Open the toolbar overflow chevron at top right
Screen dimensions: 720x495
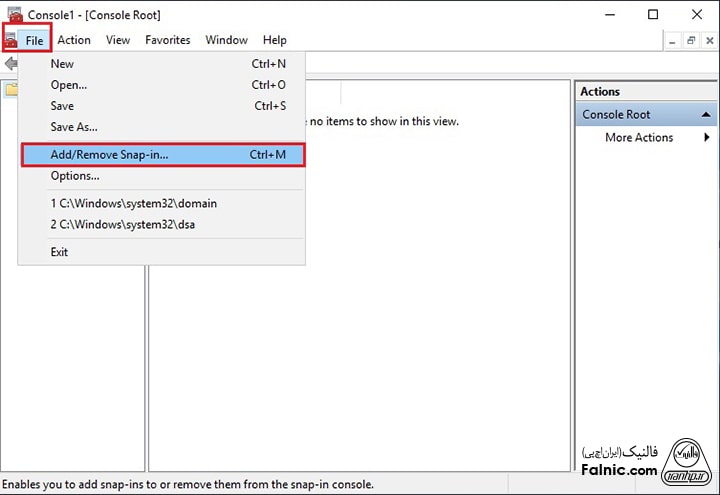tap(711, 63)
